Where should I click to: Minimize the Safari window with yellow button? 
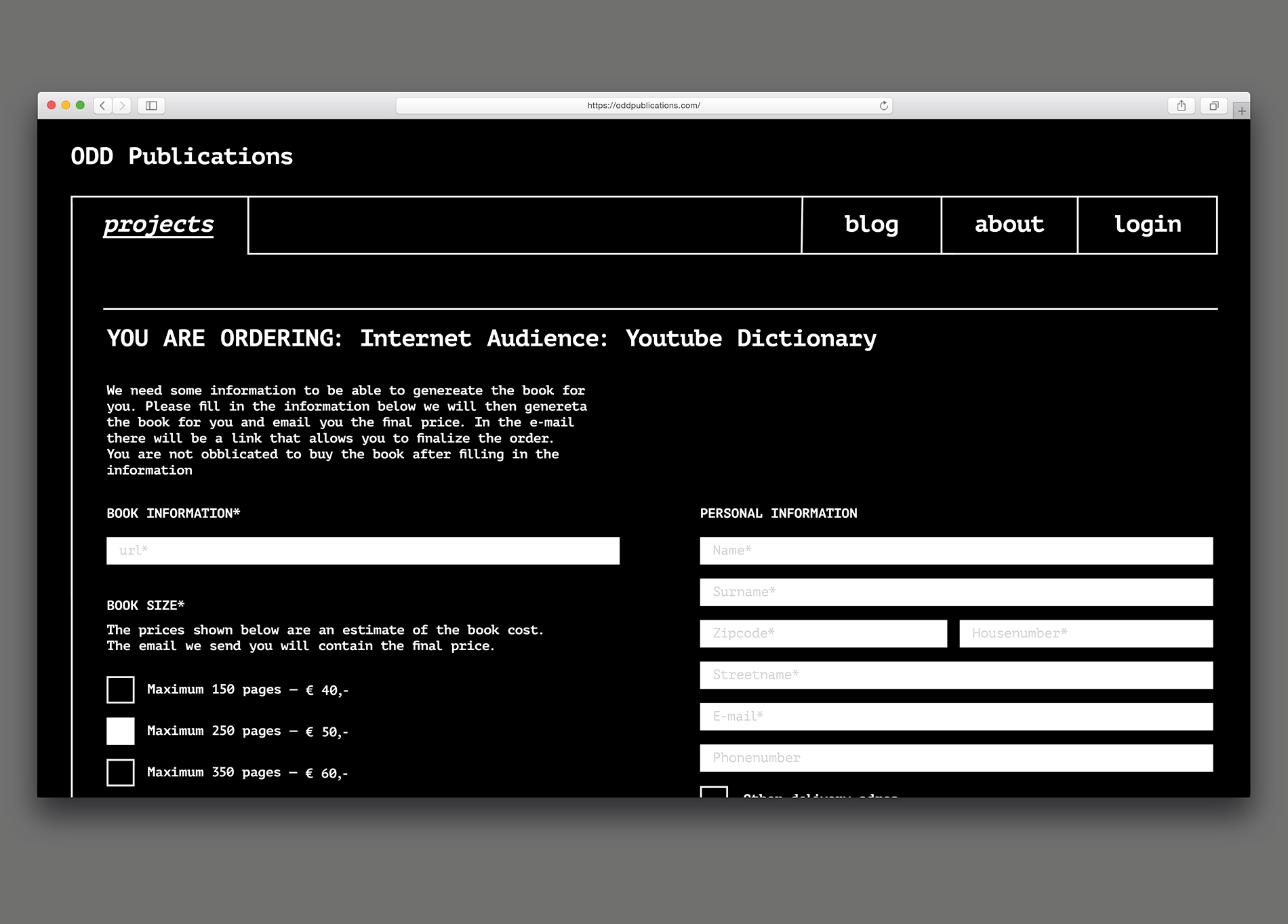coord(66,105)
